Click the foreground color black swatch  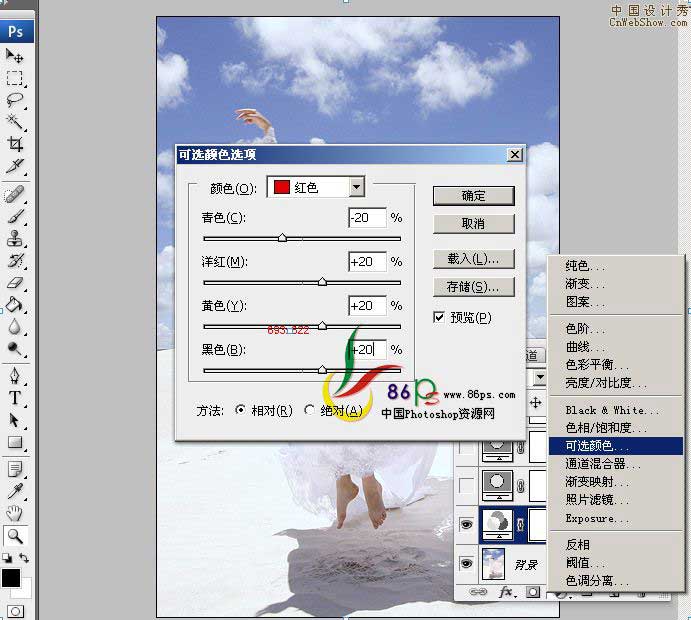10,578
